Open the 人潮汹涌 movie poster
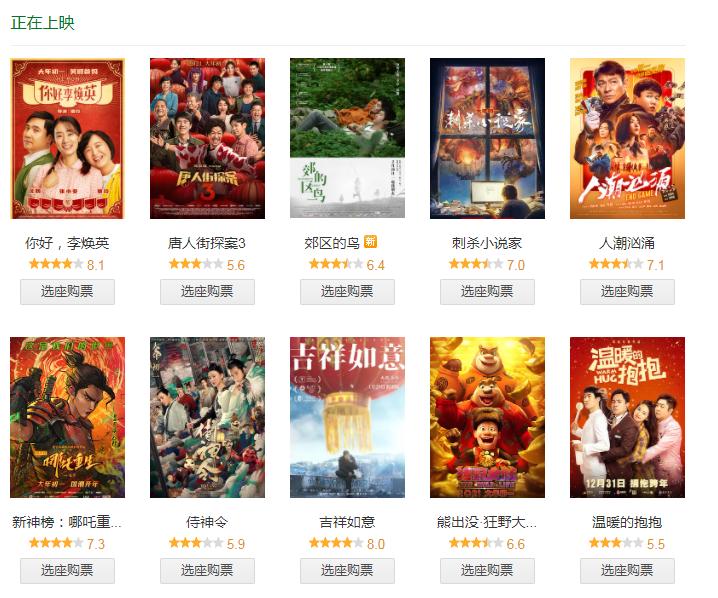The image size is (718, 598). (627, 138)
